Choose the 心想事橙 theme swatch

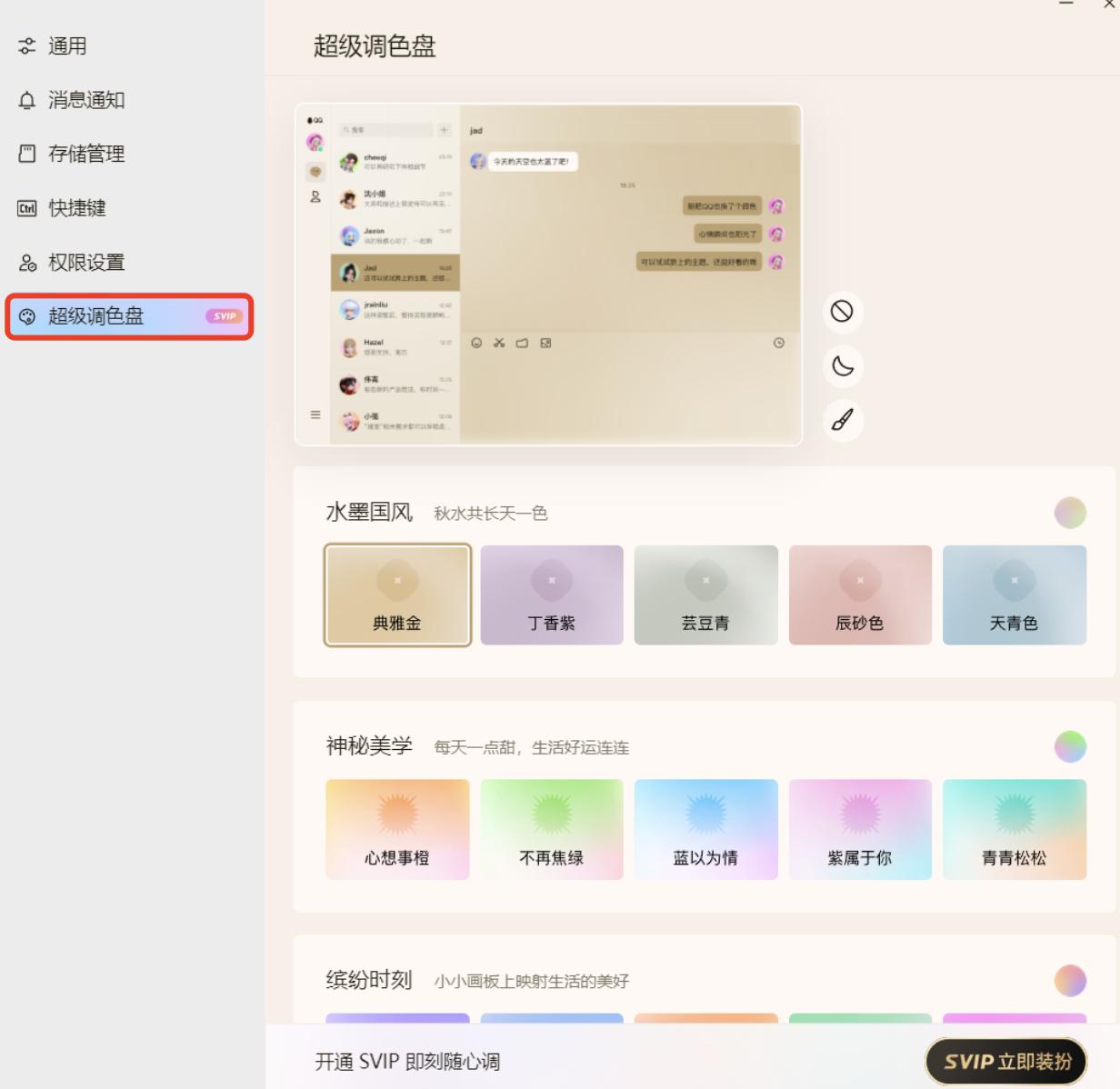pos(396,829)
